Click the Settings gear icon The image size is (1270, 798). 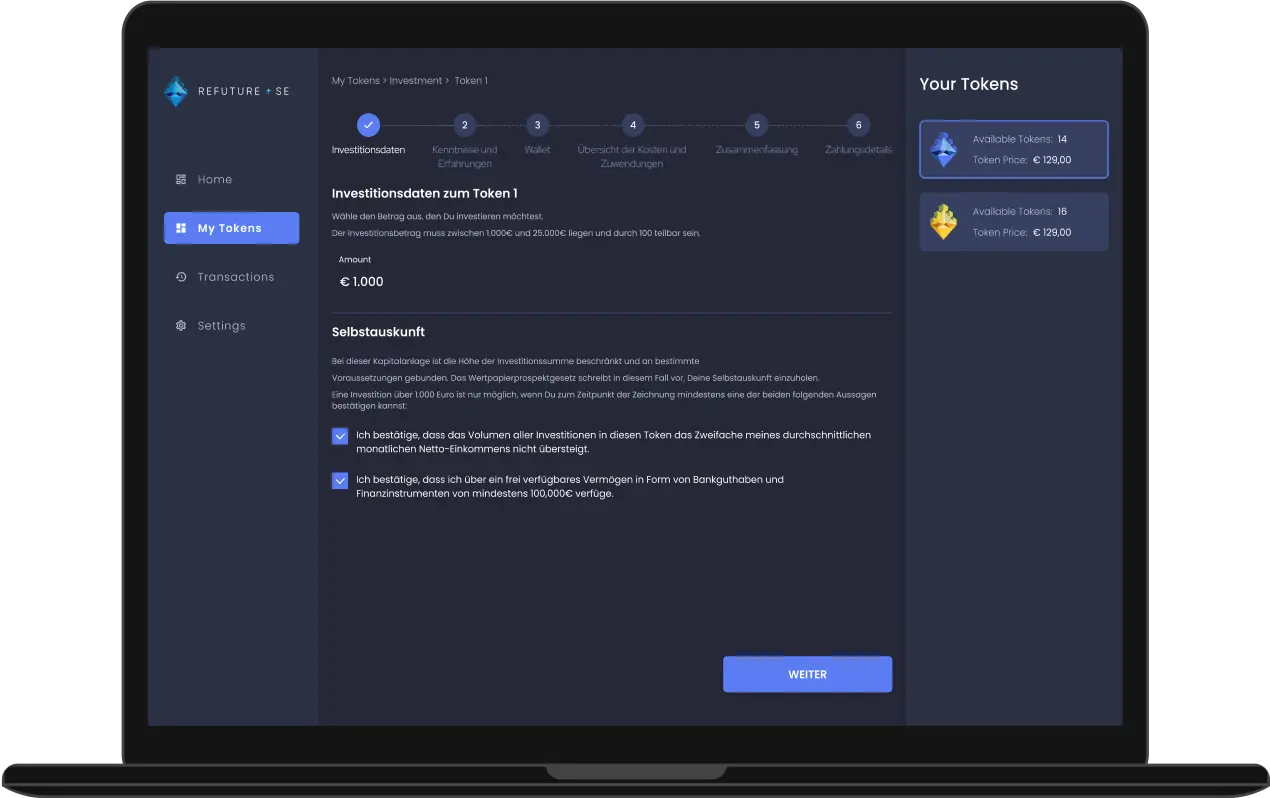181,326
